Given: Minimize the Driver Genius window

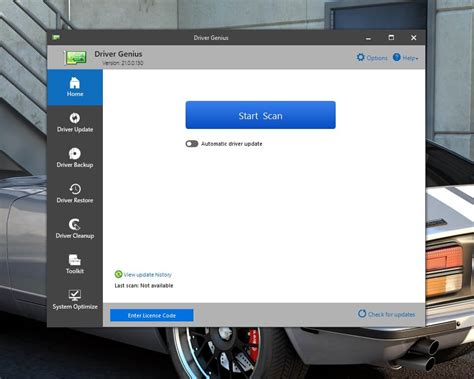Looking at the screenshot, I should 368,38.
